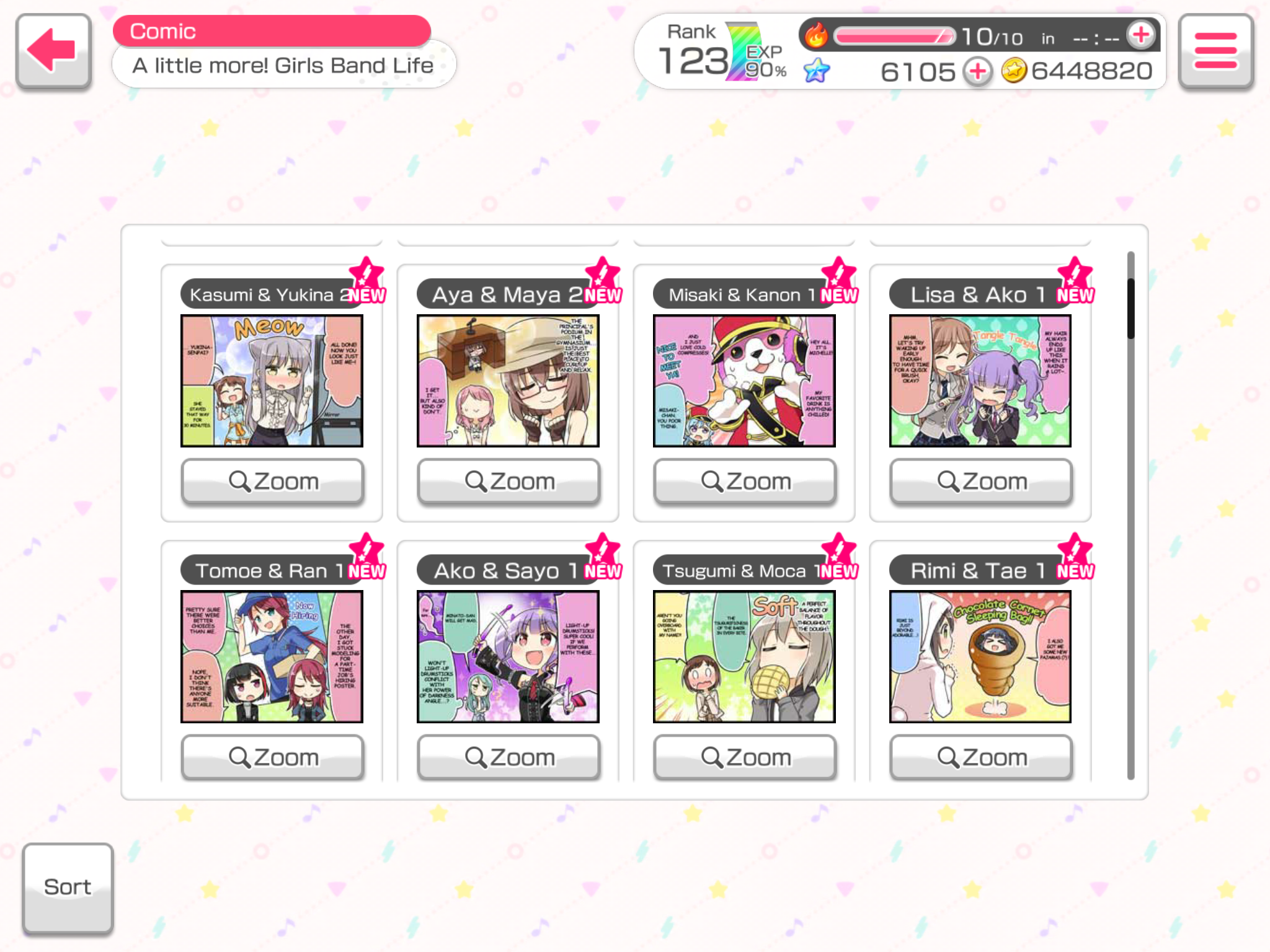
Task: Zoom the Misaki & Kanon 1 comic
Action: click(745, 481)
